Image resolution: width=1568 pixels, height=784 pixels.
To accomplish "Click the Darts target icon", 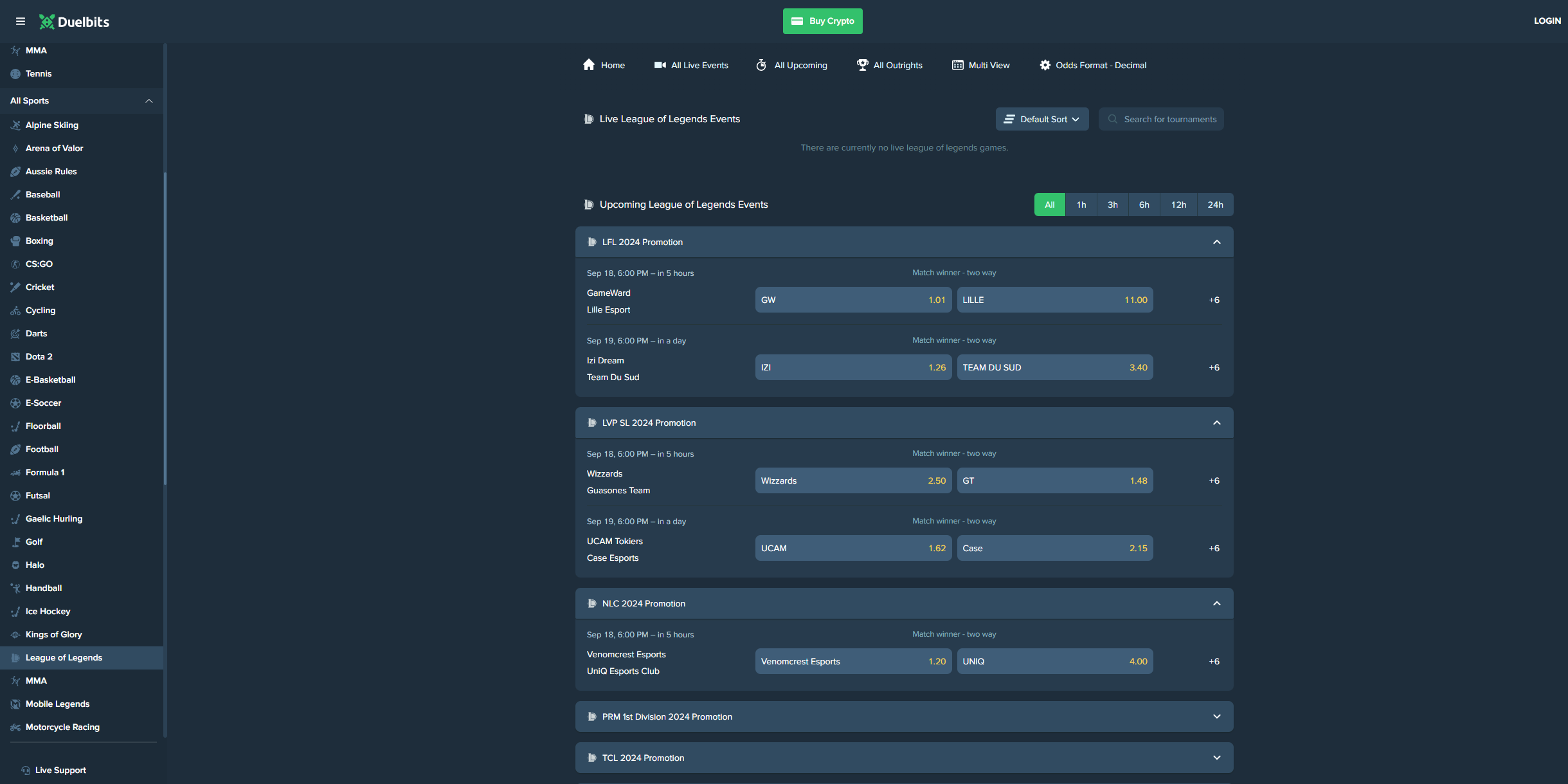I will [15, 334].
